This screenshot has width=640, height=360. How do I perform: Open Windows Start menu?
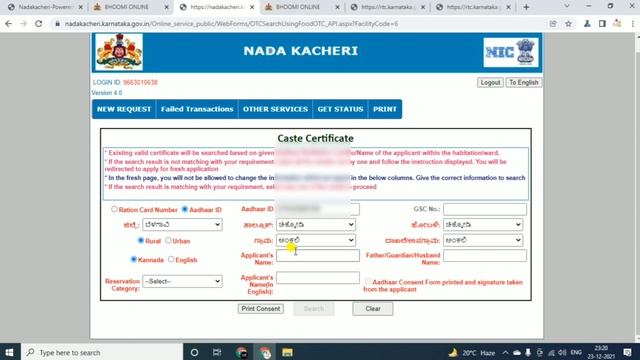click(9, 352)
